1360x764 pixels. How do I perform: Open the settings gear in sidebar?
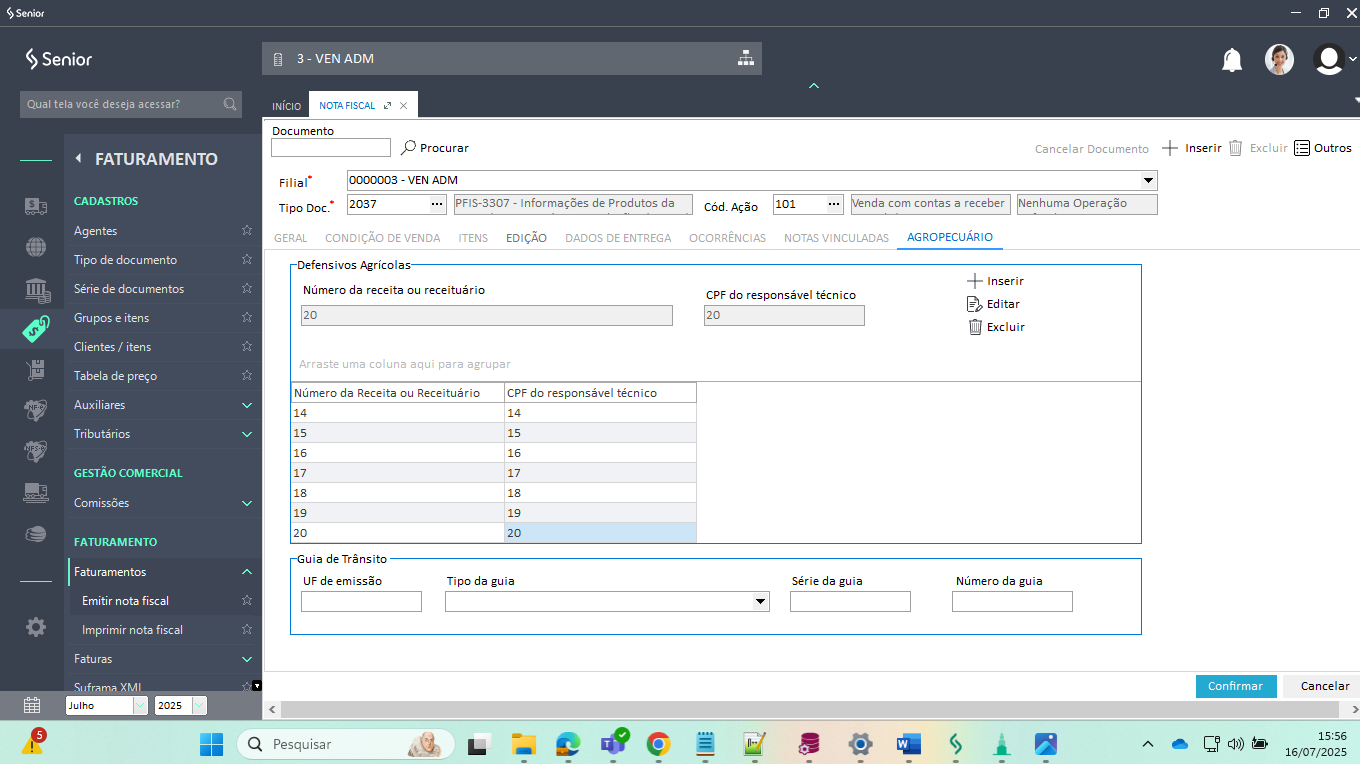36,627
